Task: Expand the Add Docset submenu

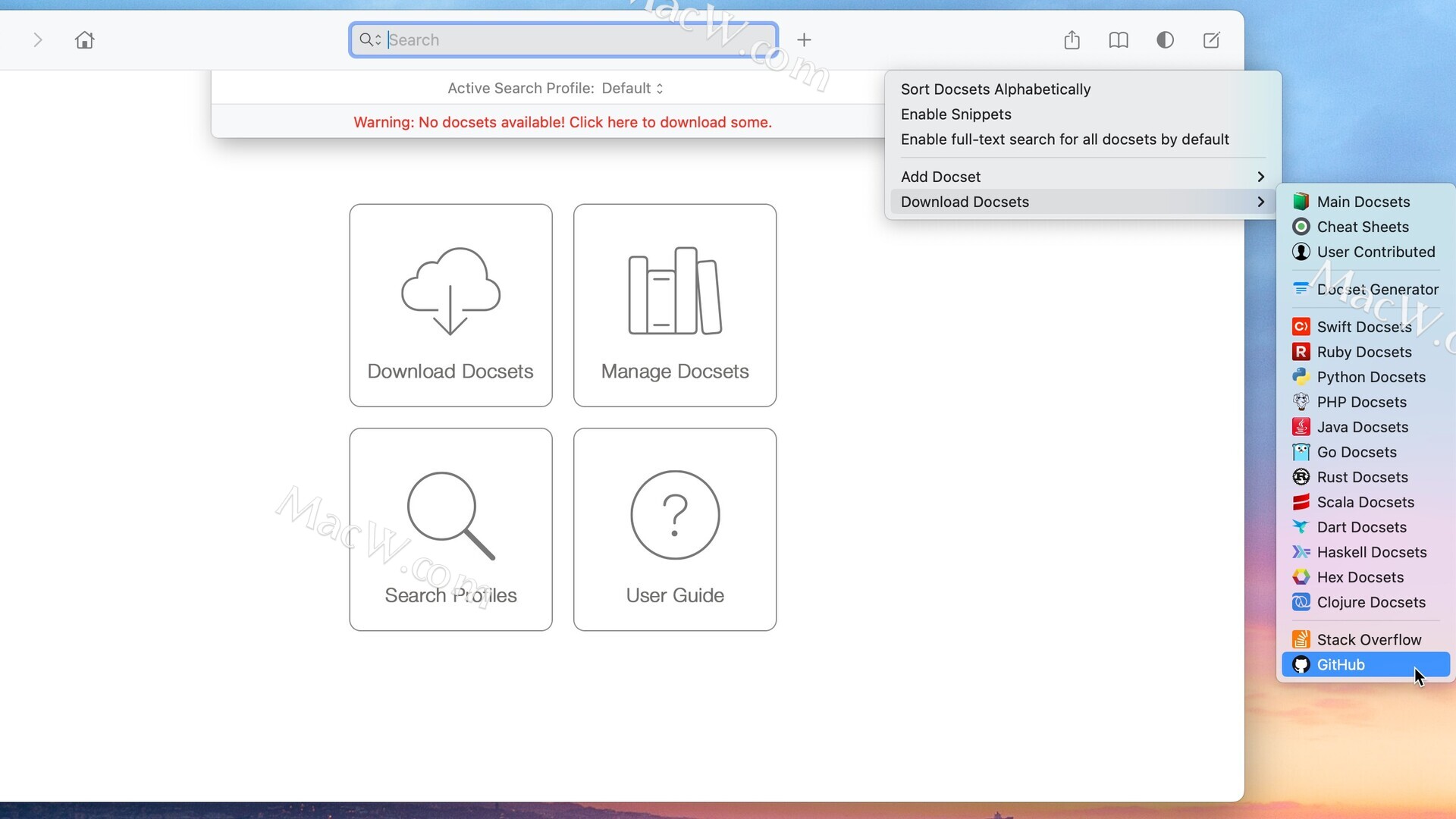Action: tap(1083, 177)
